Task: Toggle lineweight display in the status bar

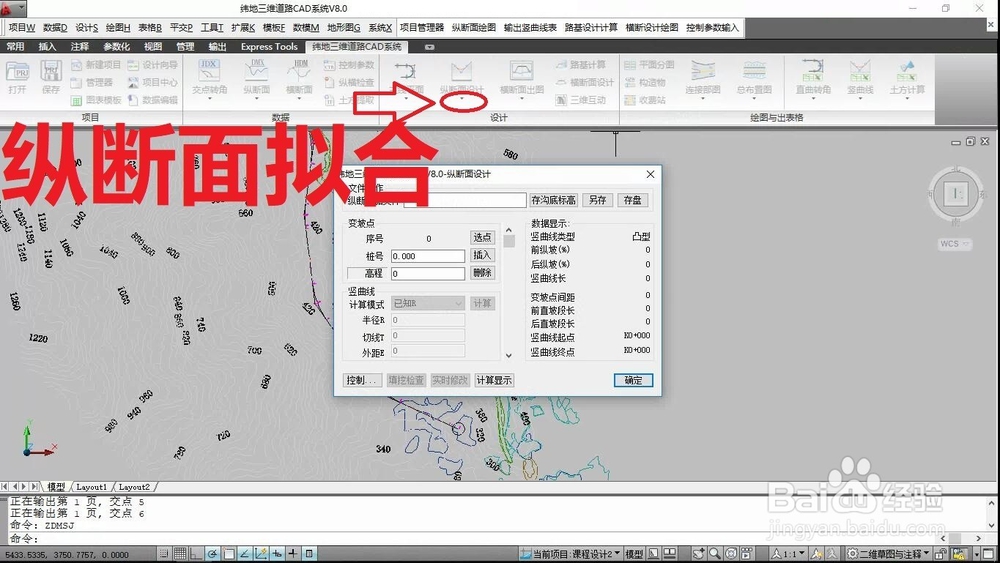Action: point(293,554)
